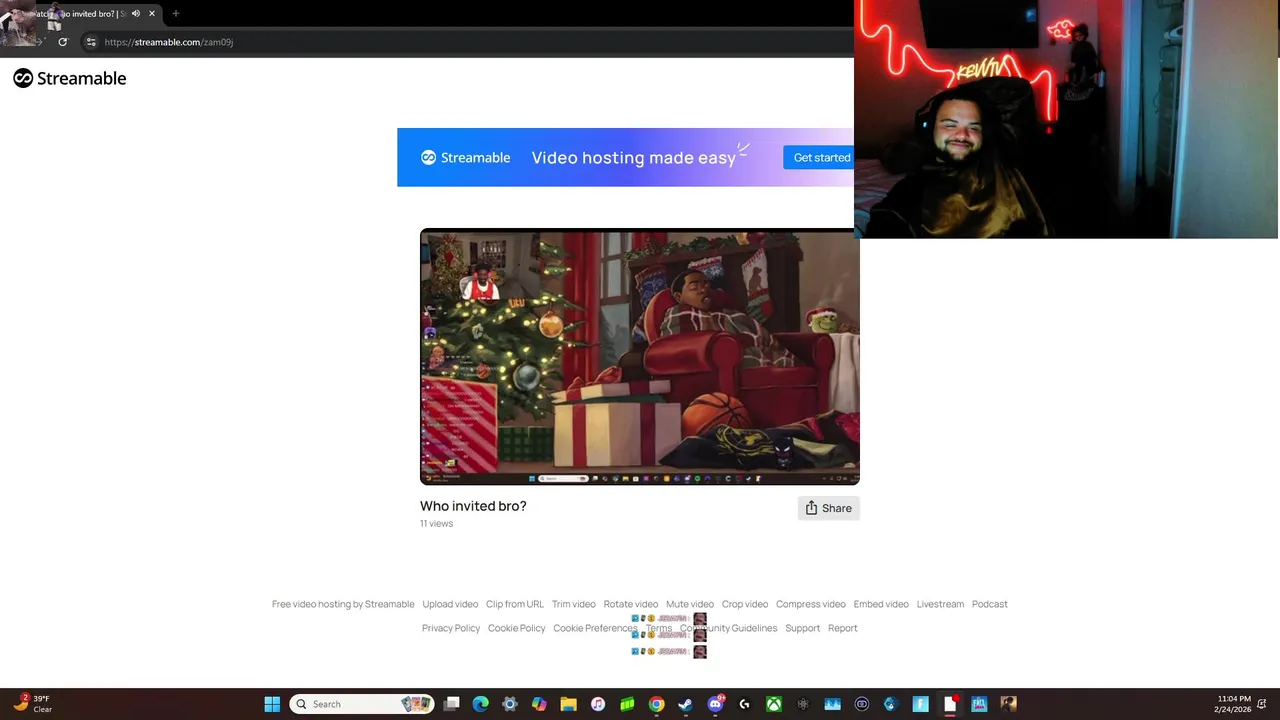Image resolution: width=1280 pixels, height=720 pixels.
Task: Open the 'Upload video' link
Action: click(450, 604)
